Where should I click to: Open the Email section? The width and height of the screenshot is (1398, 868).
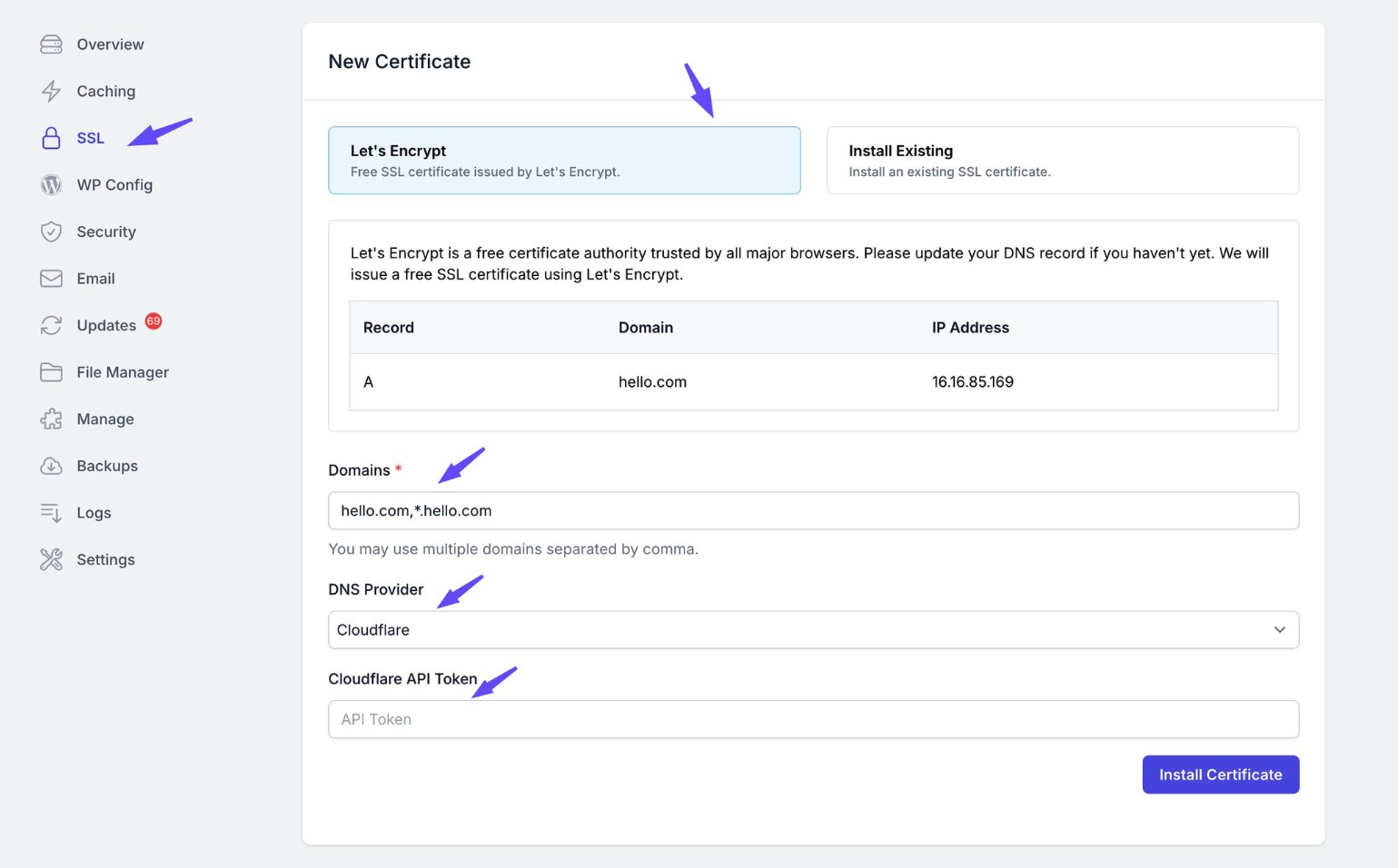(x=95, y=279)
